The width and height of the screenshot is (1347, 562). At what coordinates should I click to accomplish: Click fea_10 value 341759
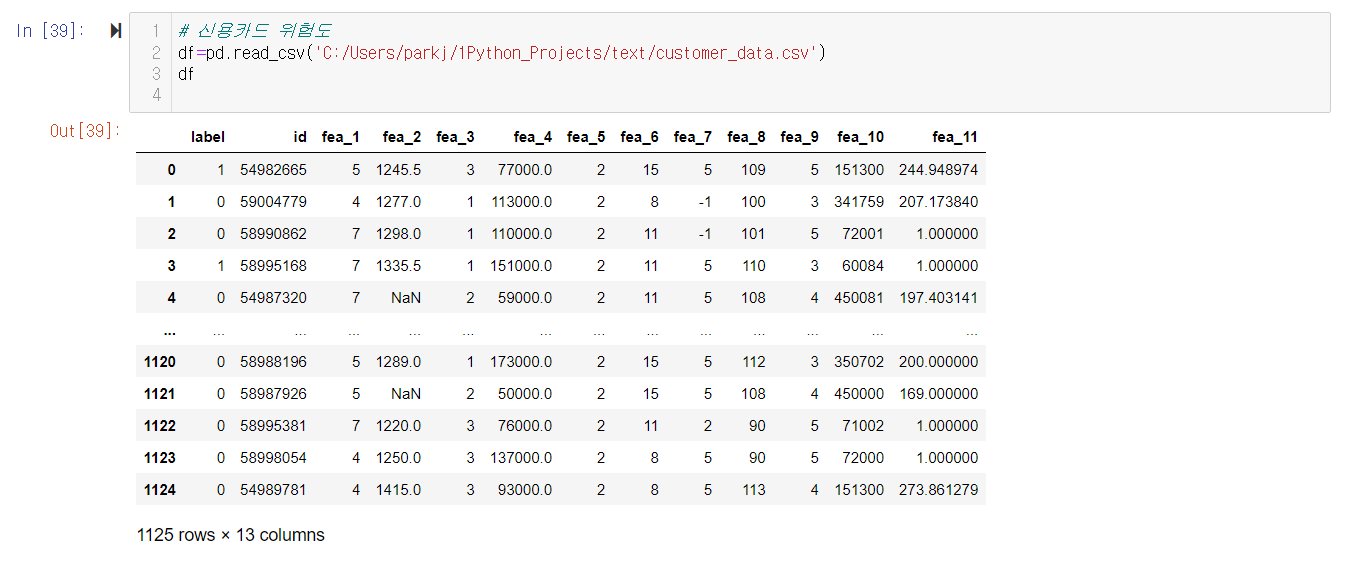point(859,202)
